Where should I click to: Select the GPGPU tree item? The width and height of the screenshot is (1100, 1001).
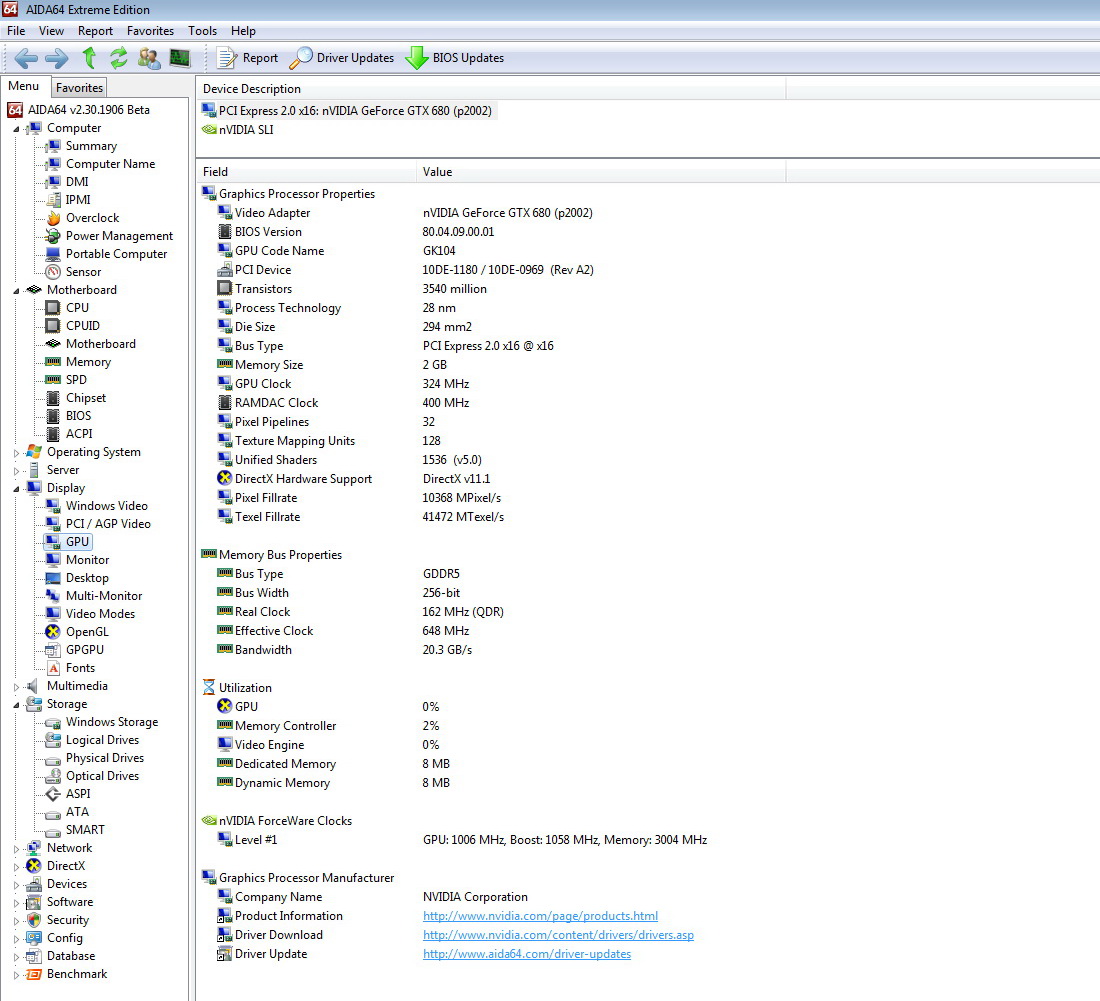click(85, 650)
